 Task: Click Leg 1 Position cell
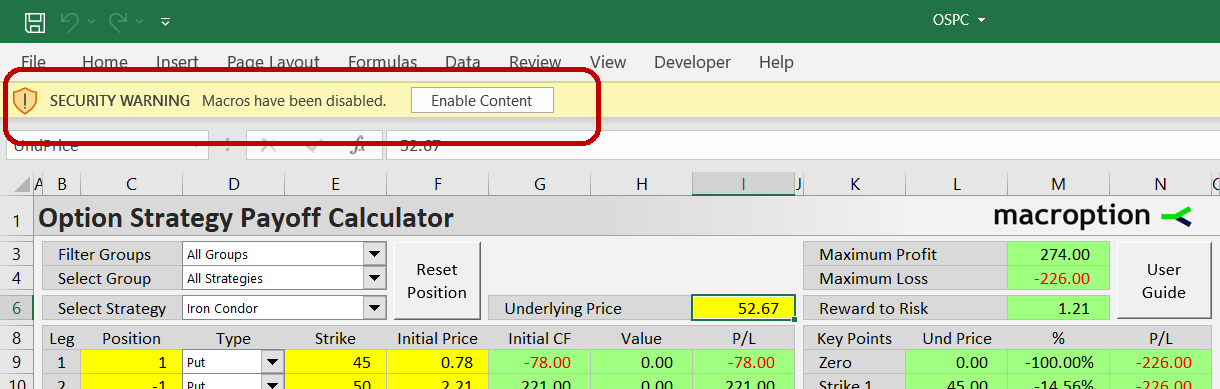coord(131,362)
